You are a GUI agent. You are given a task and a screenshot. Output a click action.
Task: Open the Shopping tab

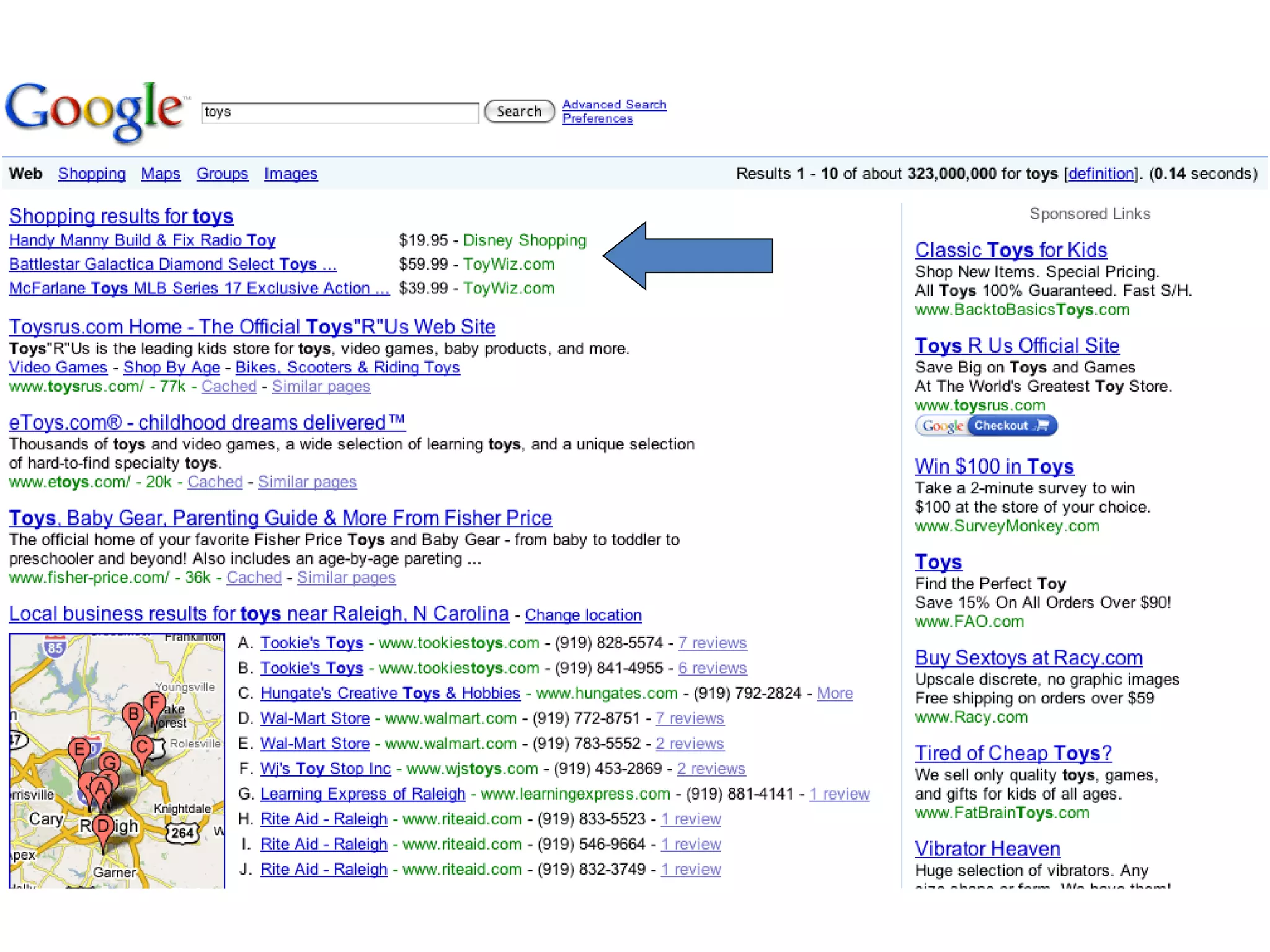(92, 174)
